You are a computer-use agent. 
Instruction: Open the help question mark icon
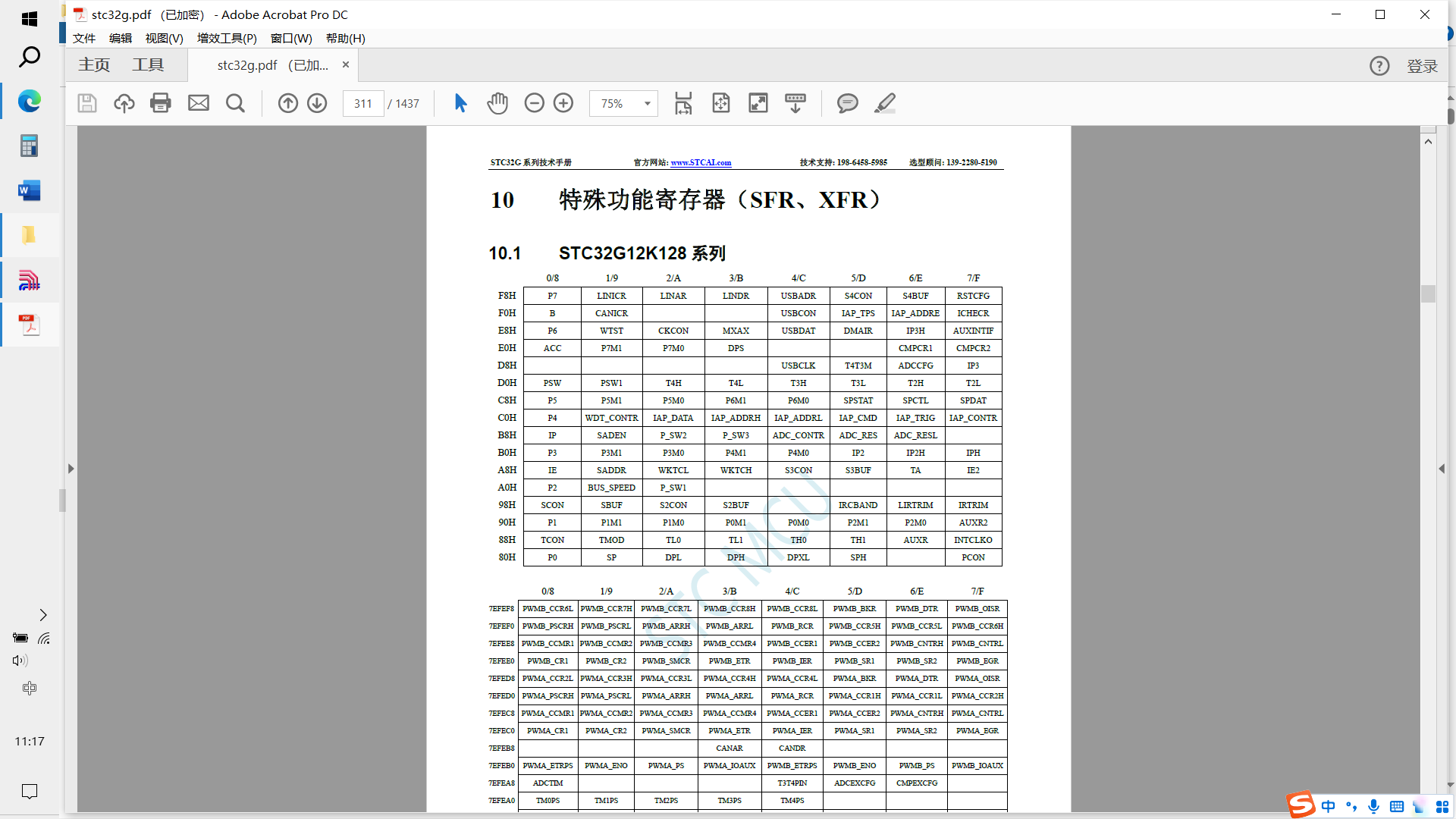(x=1379, y=66)
